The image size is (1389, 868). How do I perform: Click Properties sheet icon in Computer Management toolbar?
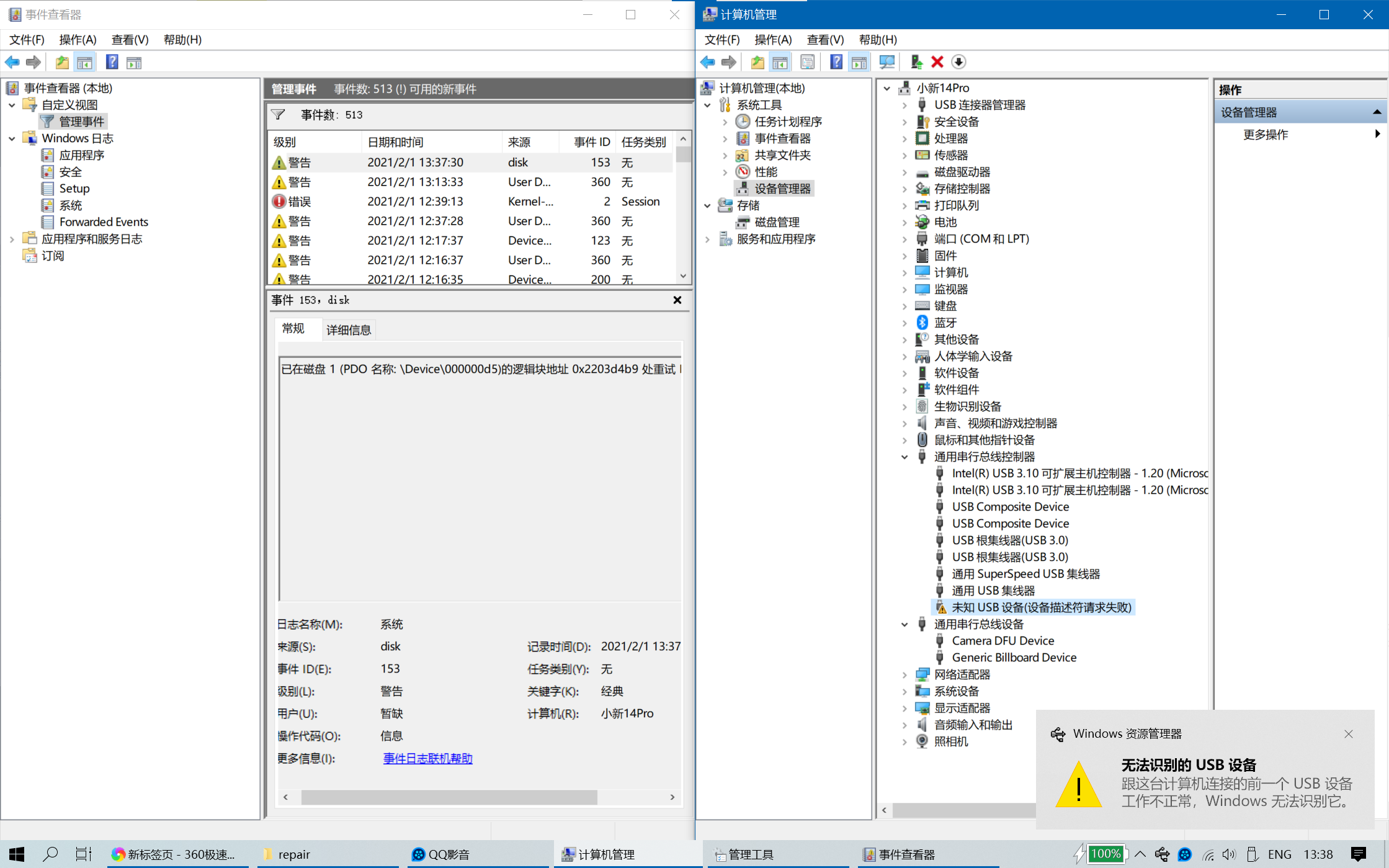(x=807, y=62)
